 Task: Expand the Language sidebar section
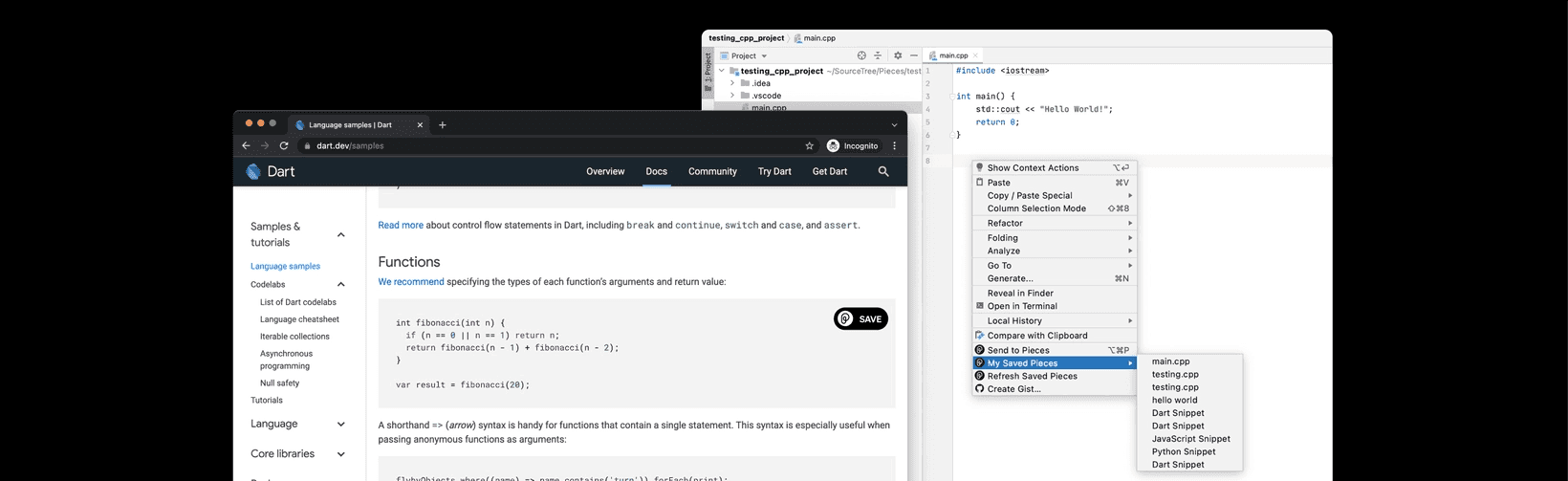[341, 425]
